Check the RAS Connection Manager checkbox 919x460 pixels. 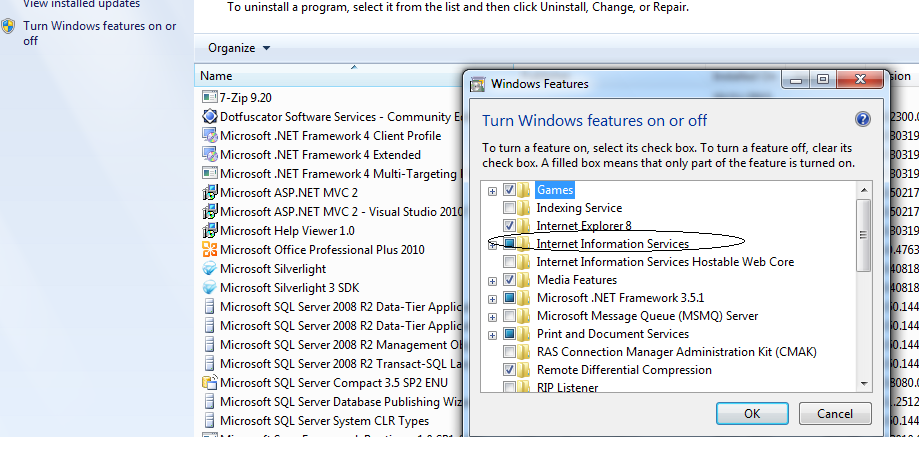coord(510,352)
